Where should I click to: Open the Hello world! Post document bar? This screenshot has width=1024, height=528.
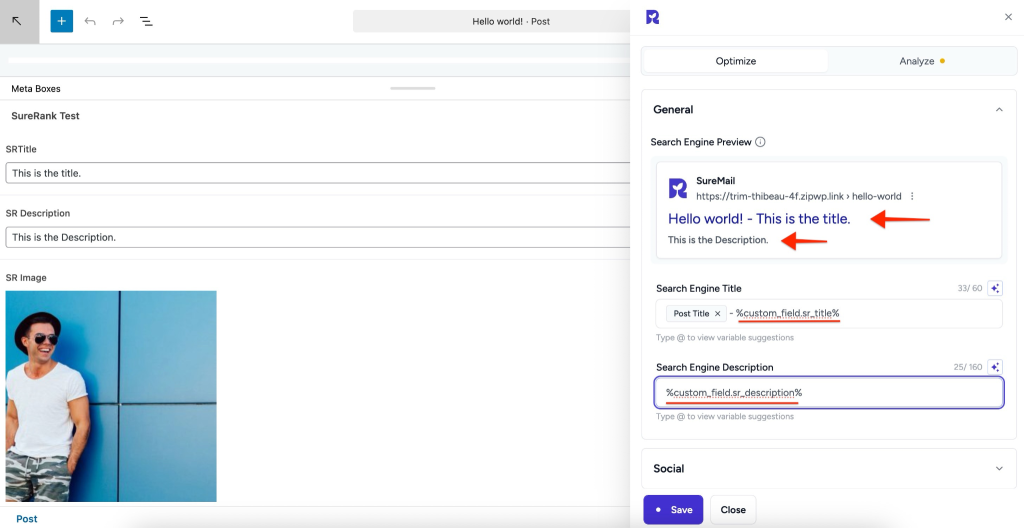point(493,21)
